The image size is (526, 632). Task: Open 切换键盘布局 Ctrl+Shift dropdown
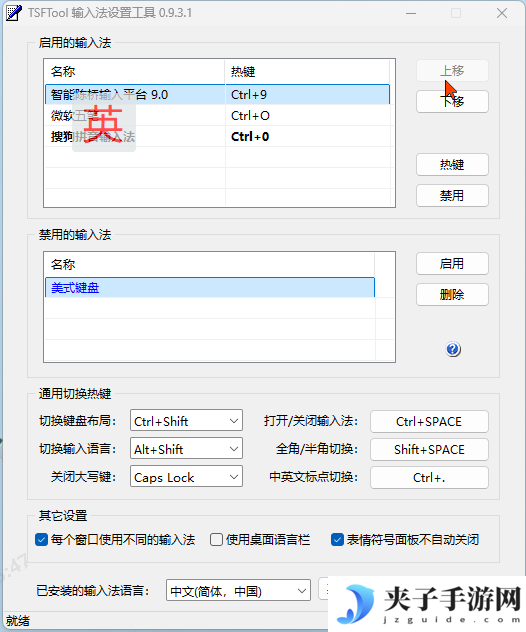click(186, 421)
